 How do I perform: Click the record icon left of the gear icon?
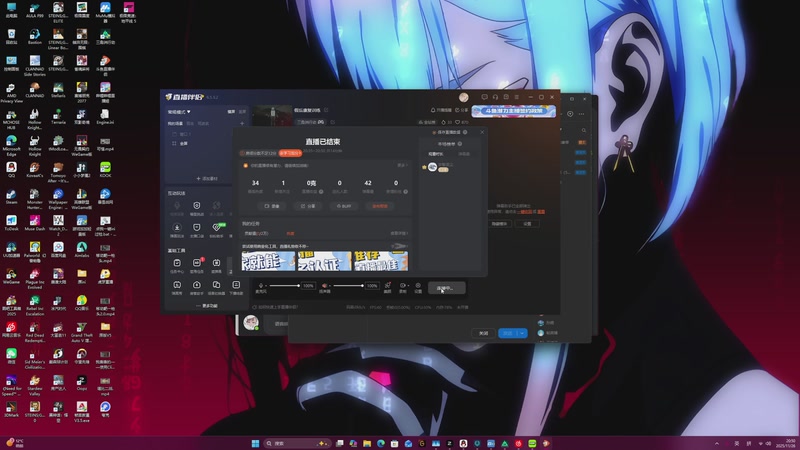coord(403,286)
